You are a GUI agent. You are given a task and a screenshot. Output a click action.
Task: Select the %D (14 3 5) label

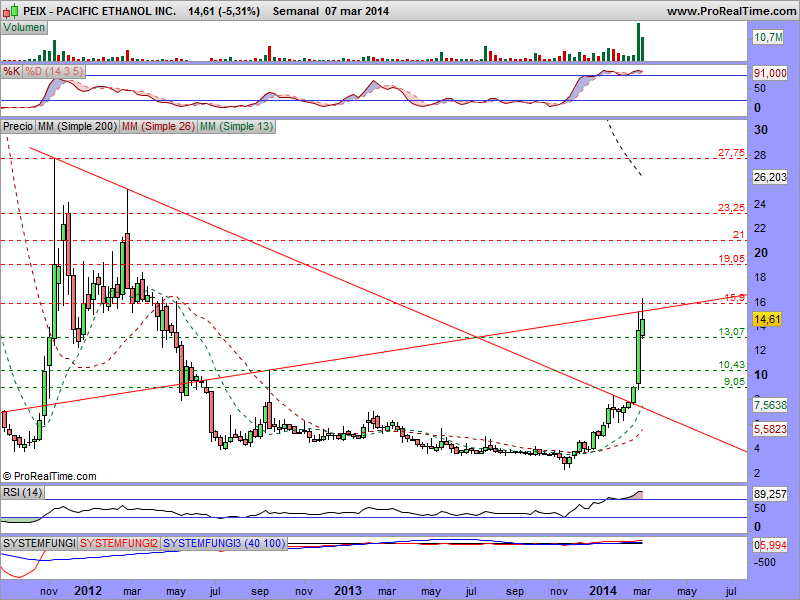point(54,71)
